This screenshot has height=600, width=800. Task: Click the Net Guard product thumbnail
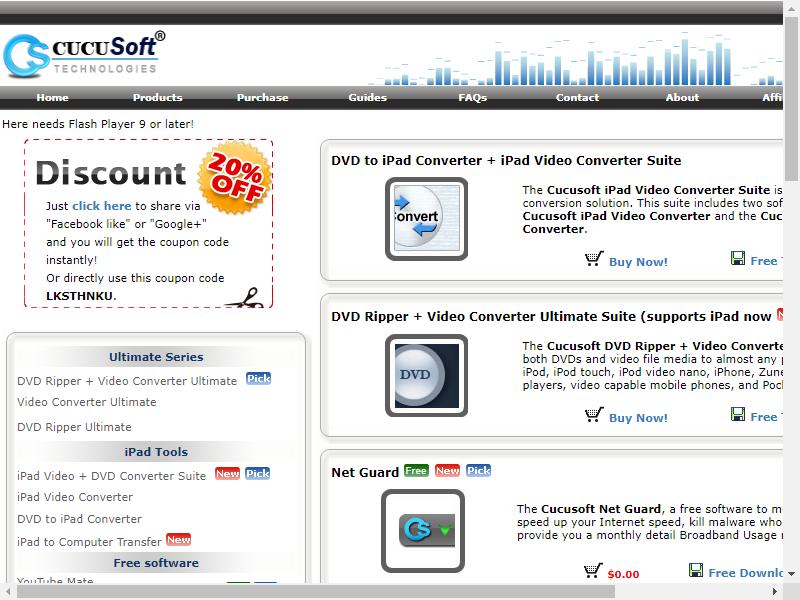tap(423, 531)
